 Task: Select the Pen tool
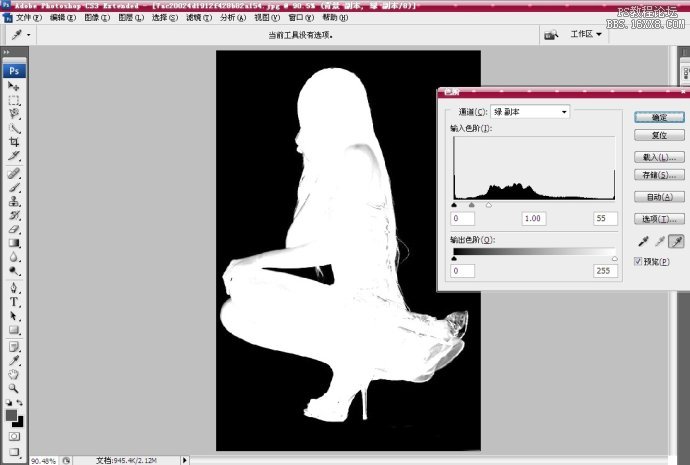coord(14,288)
